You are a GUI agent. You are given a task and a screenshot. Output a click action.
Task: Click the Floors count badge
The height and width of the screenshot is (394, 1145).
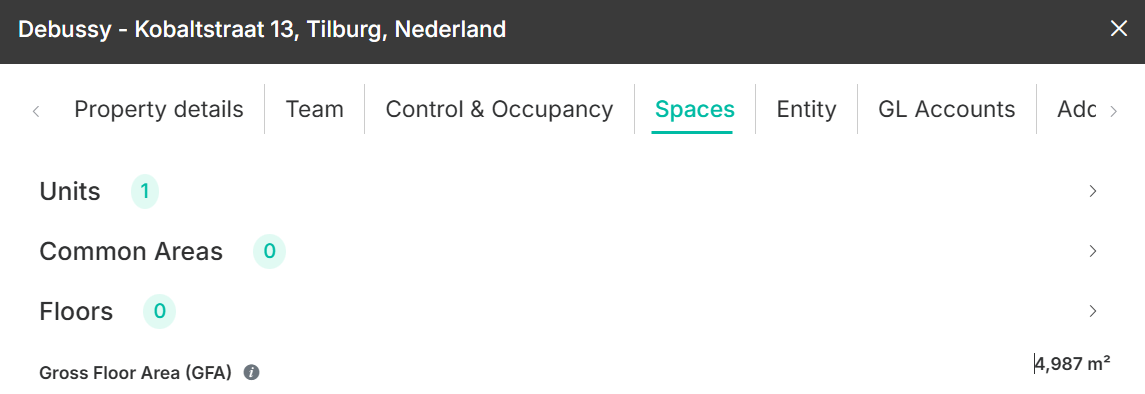(x=159, y=312)
